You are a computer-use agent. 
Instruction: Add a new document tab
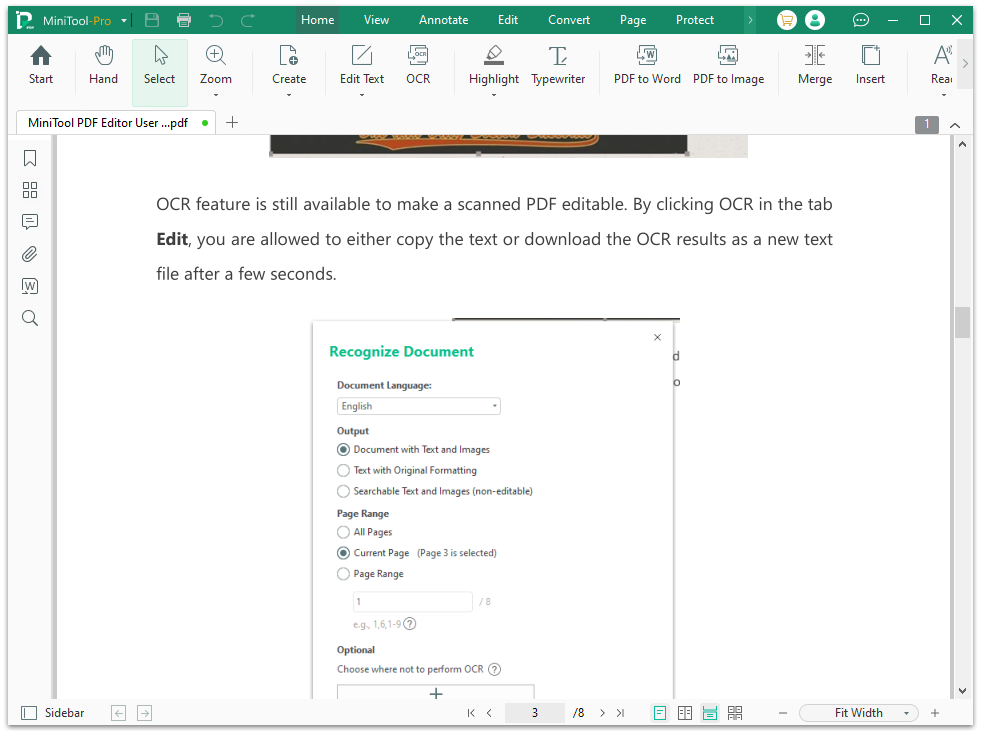tap(232, 123)
